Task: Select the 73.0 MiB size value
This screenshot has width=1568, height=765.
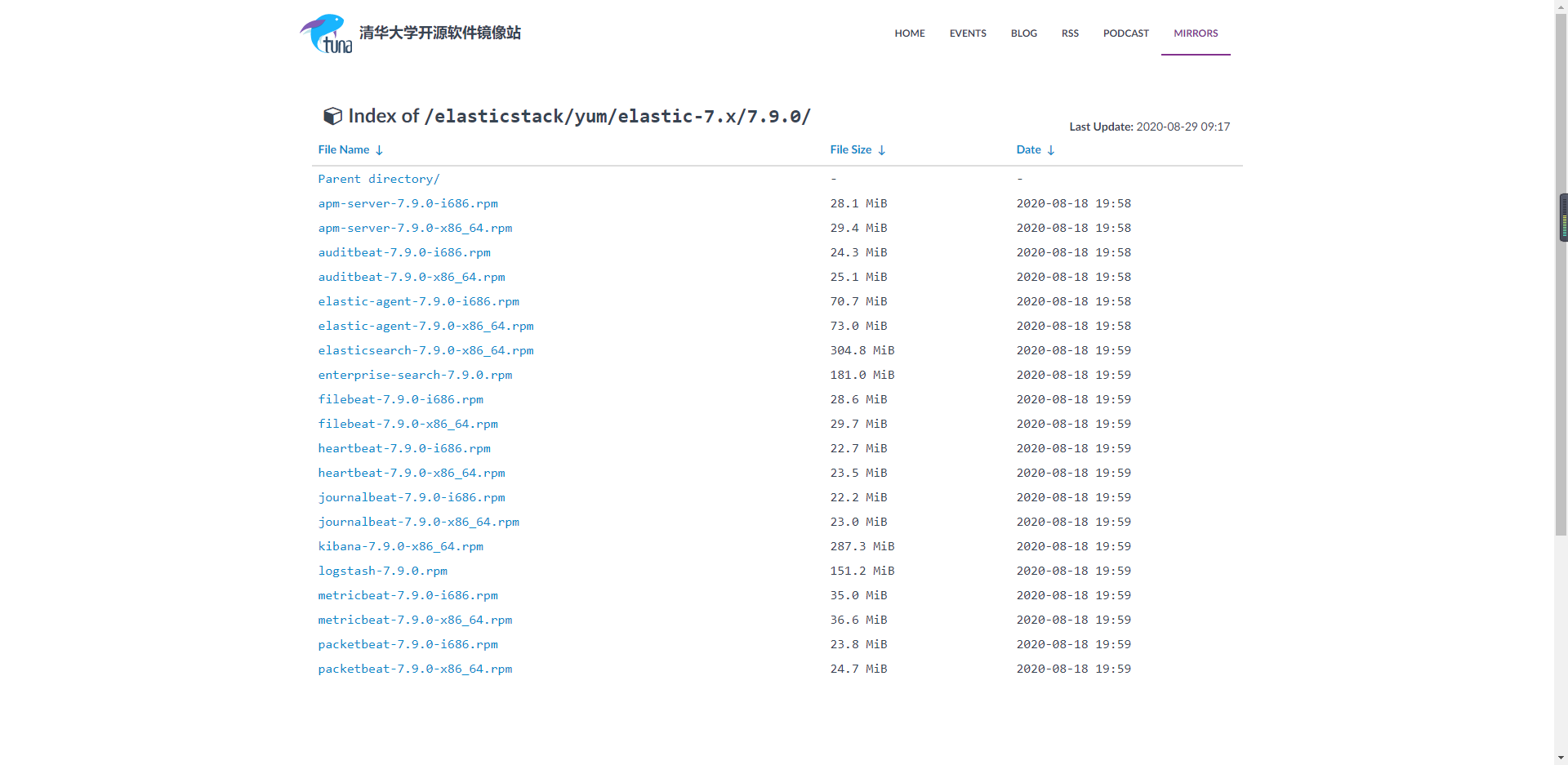Action: point(859,326)
